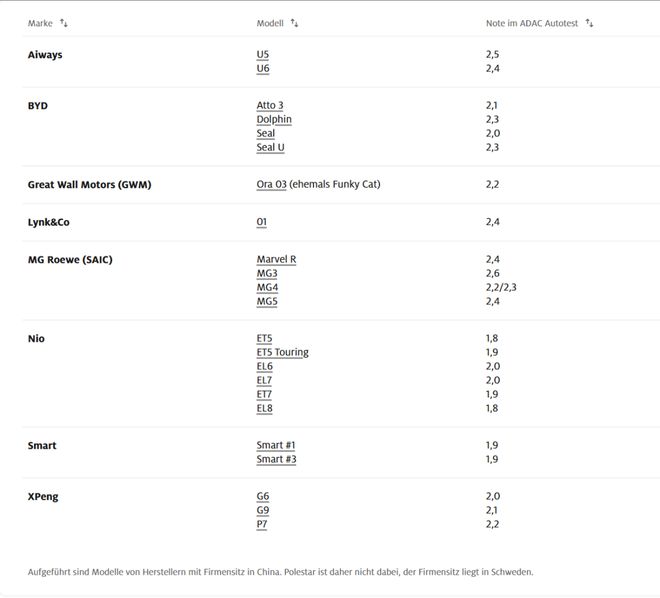Open the Smart #1 link
Viewport: 660px width, 598px height.
(x=276, y=445)
